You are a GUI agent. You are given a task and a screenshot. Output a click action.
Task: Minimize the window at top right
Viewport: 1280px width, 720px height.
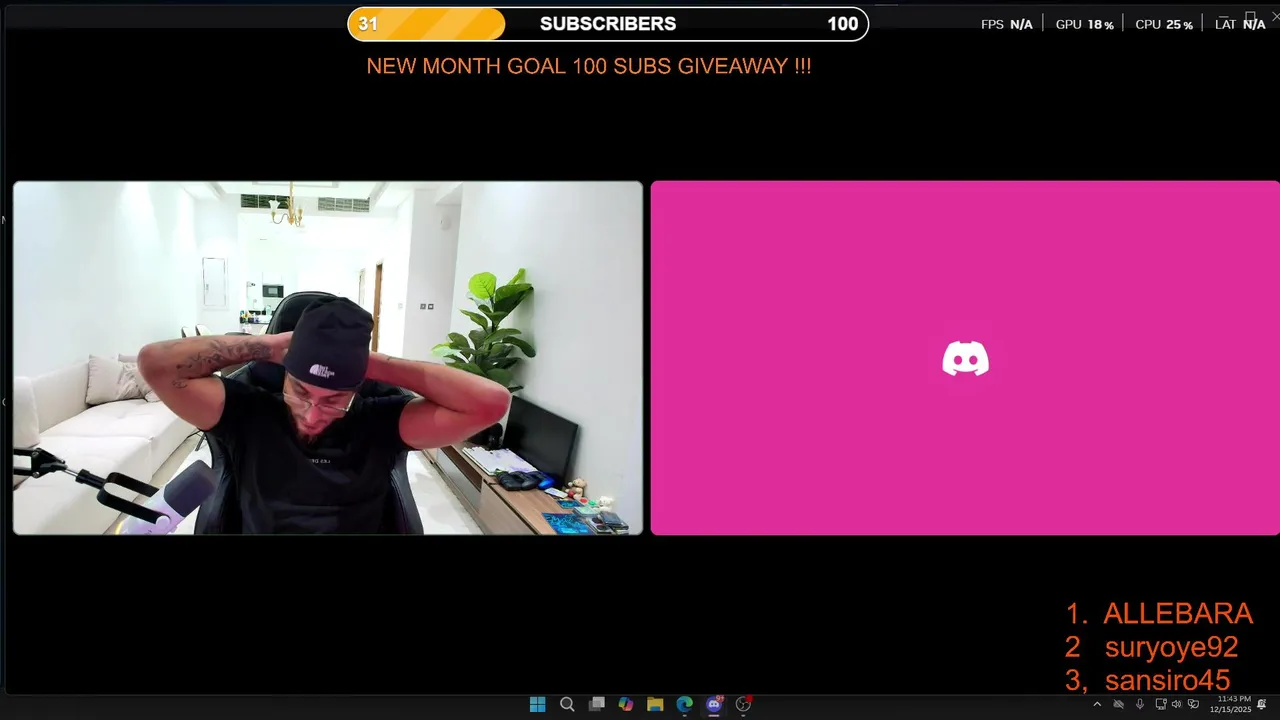pos(1226,15)
